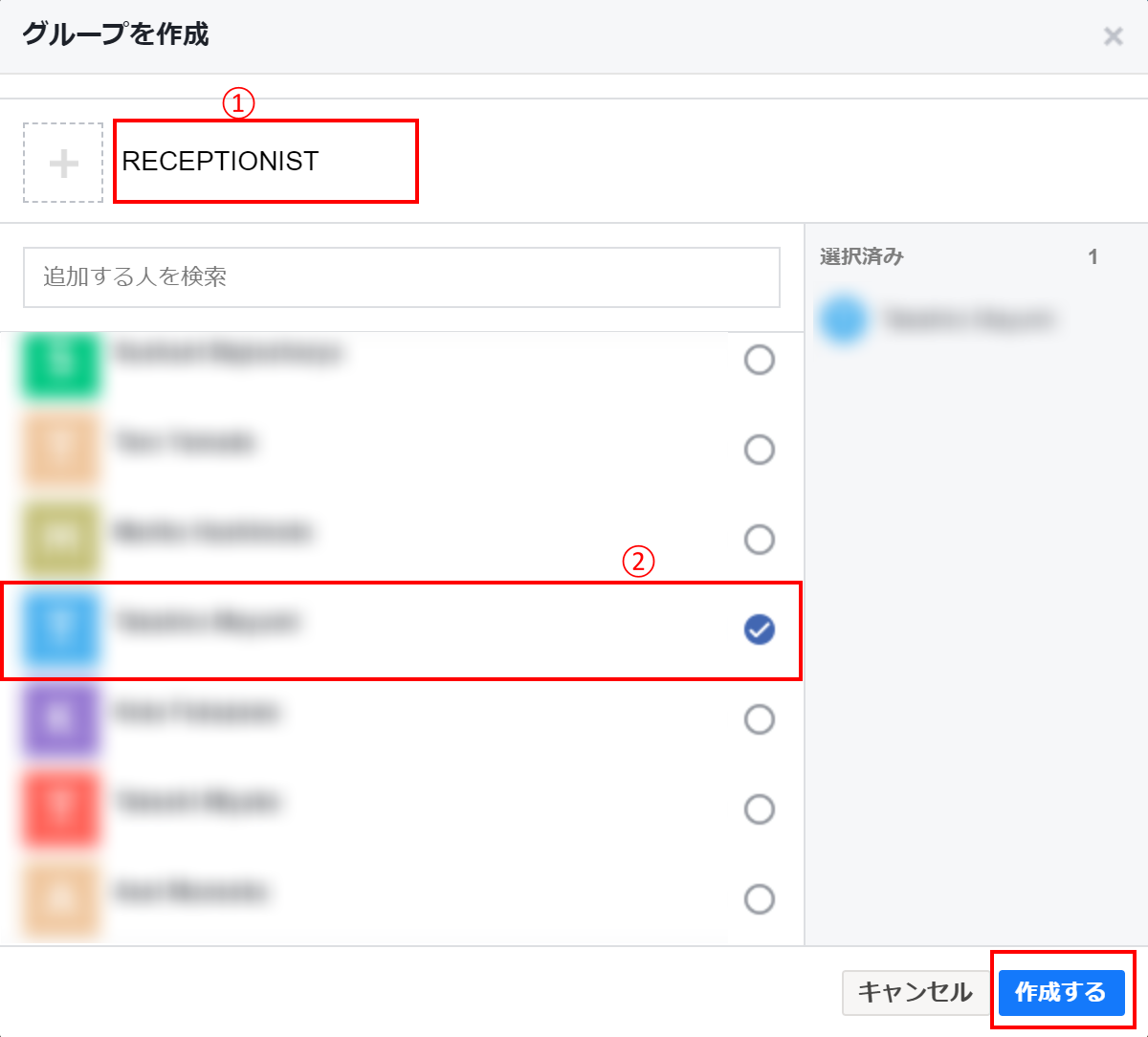Uncheck the blue checkmark in the member list
This screenshot has height=1037, width=1148.
click(x=760, y=629)
